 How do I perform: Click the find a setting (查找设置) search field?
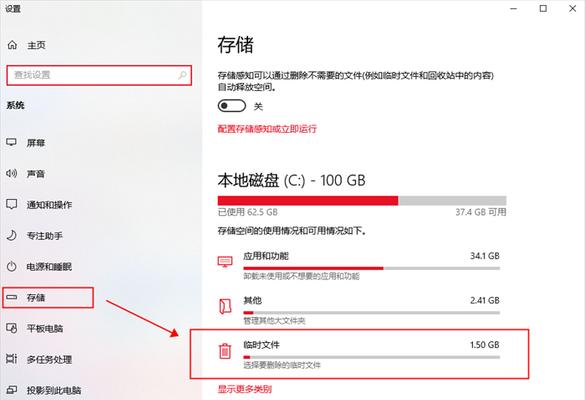click(99, 75)
